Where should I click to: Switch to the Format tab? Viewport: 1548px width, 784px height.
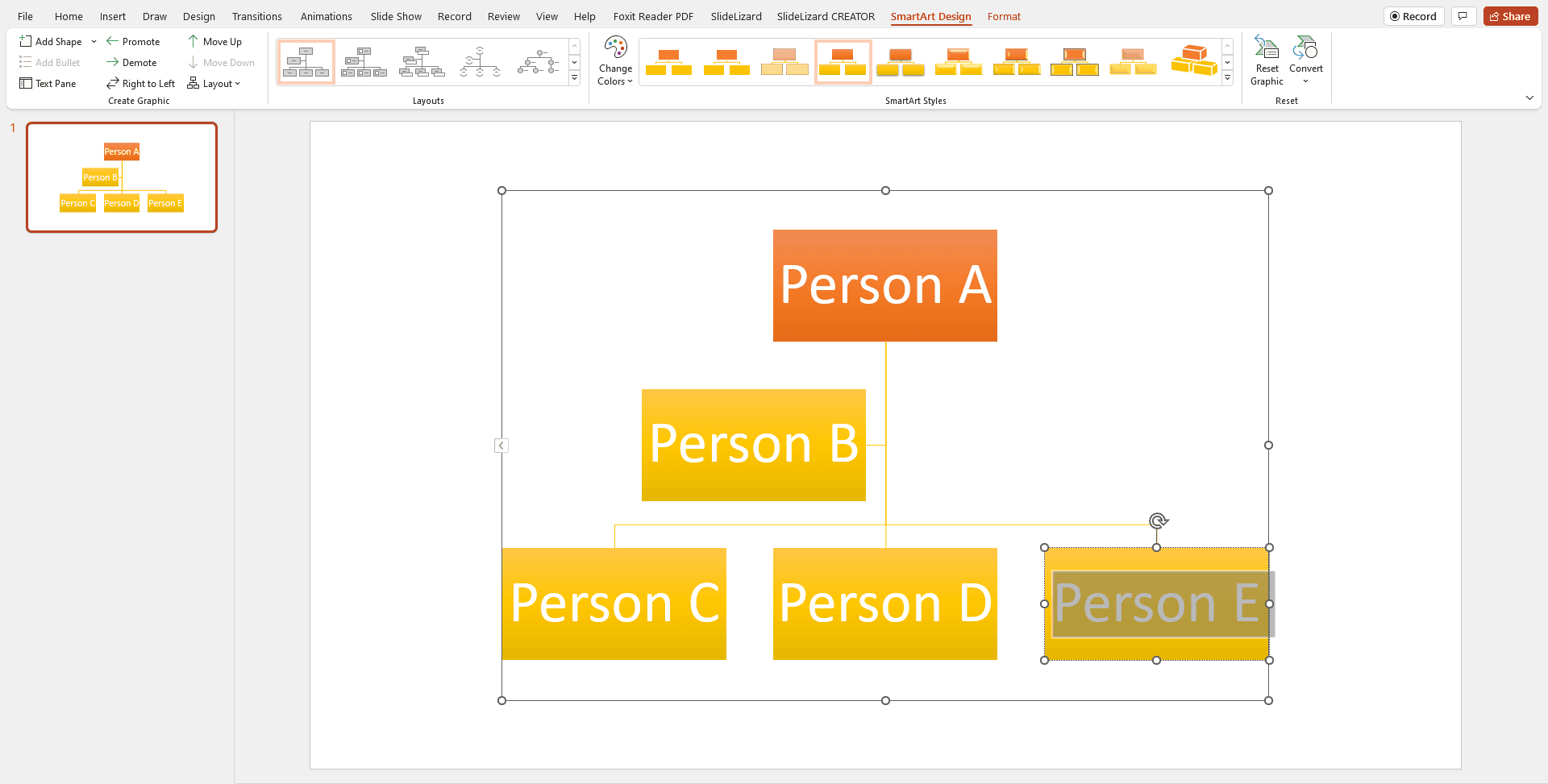[x=1004, y=16]
